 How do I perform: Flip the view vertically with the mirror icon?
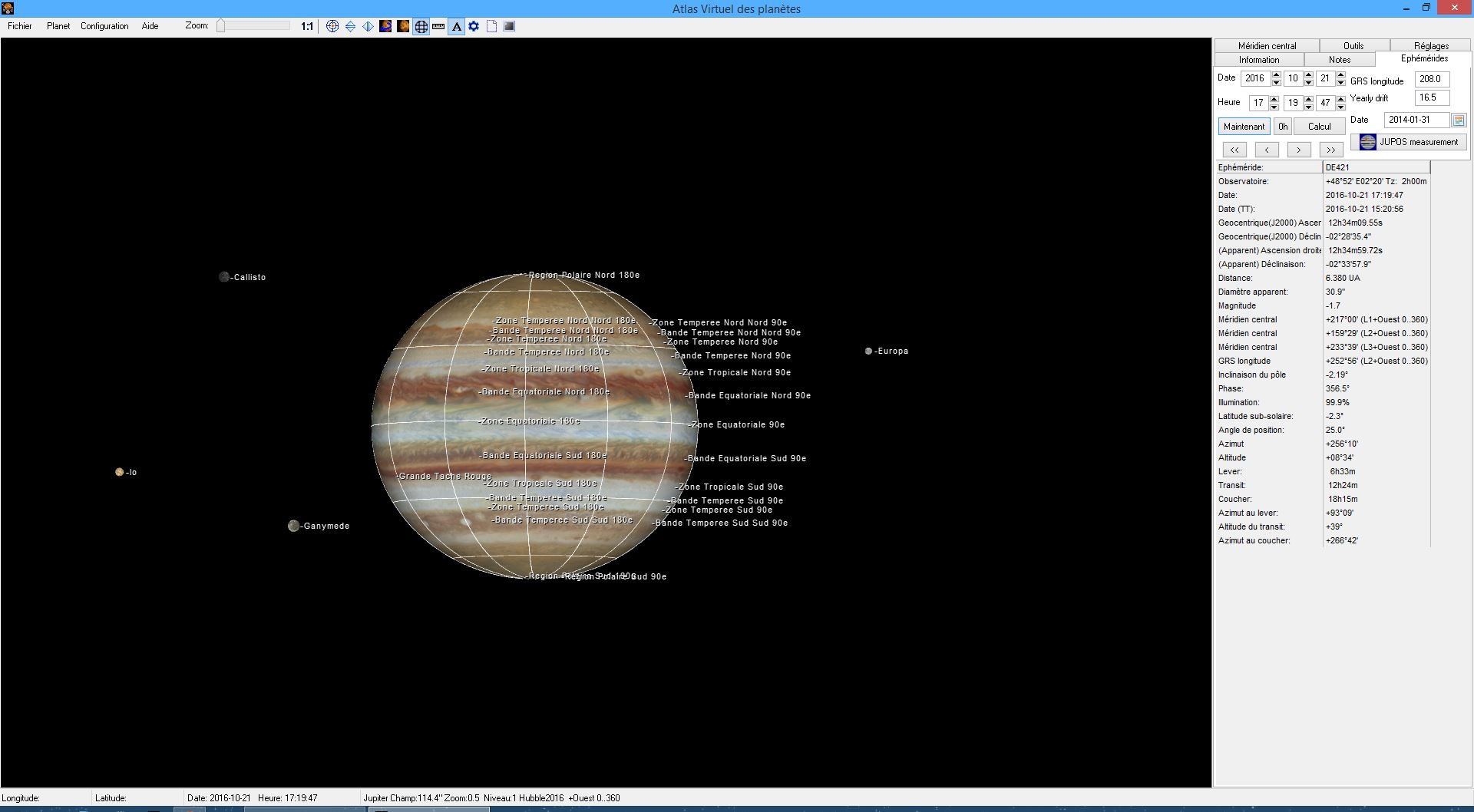tap(349, 25)
